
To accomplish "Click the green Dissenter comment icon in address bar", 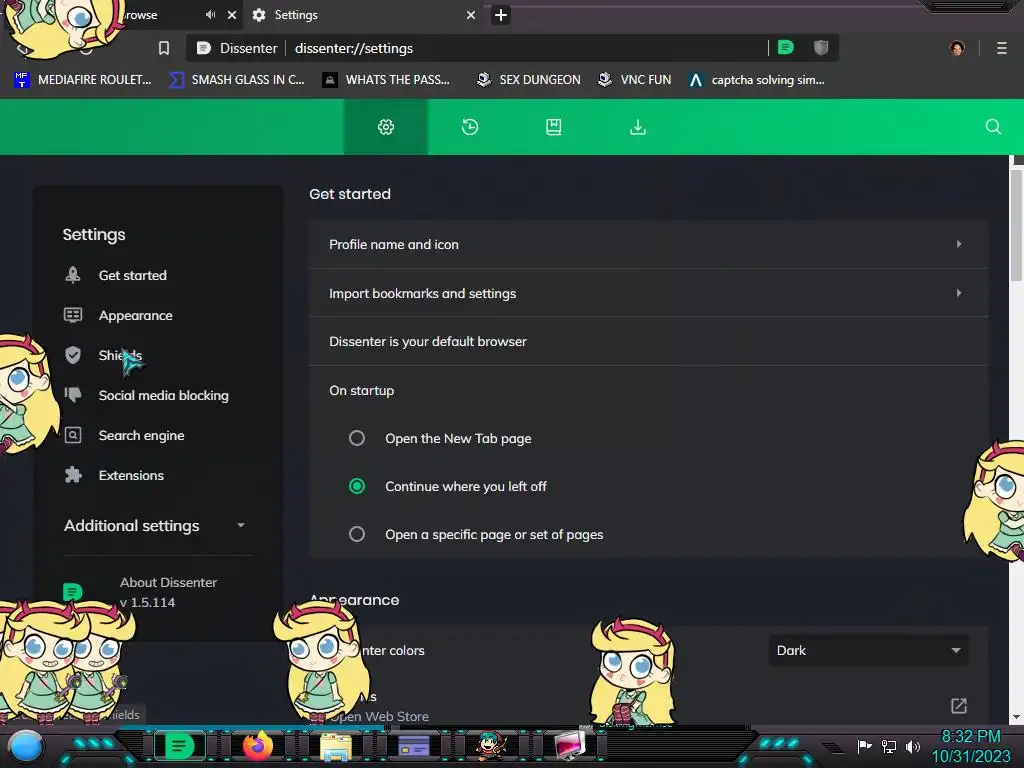I will click(786, 48).
